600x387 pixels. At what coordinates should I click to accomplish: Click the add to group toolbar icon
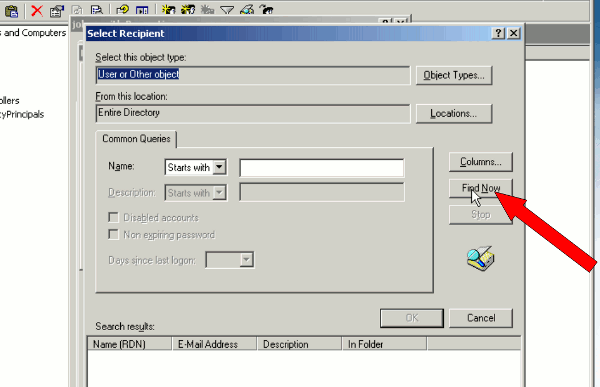point(266,9)
